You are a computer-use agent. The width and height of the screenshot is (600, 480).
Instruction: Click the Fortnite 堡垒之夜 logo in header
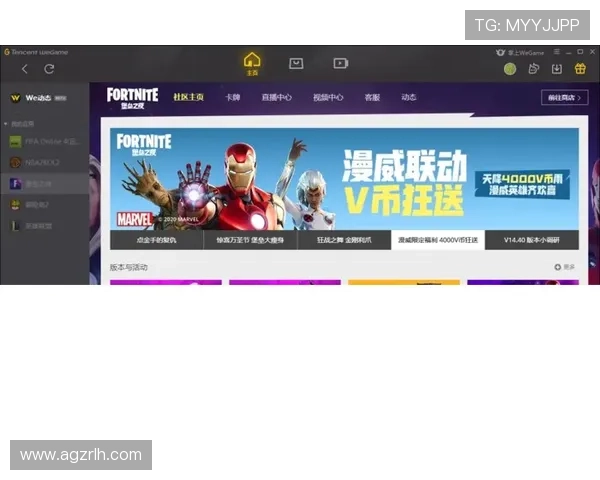(x=132, y=98)
